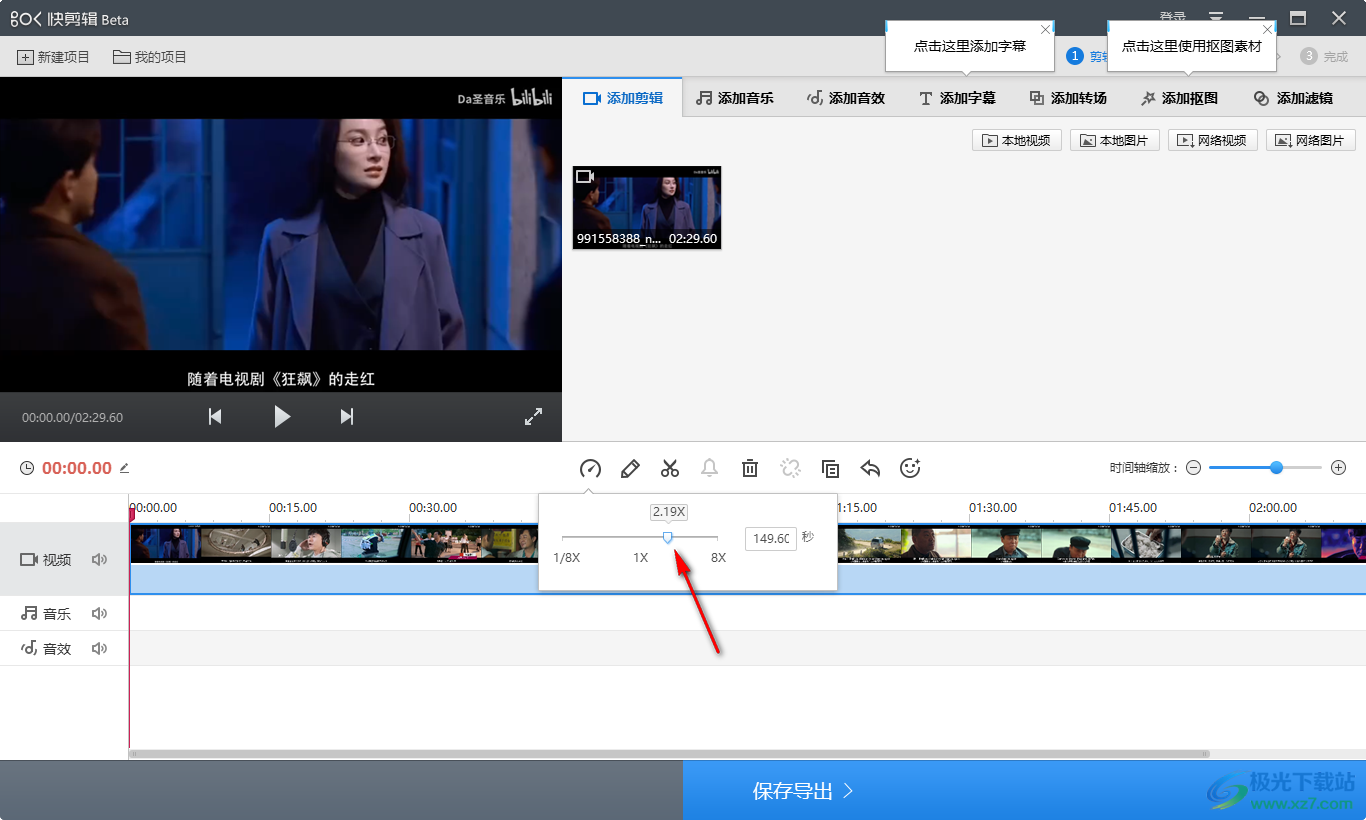The height and width of the screenshot is (820, 1366).
Task: Click the bell mute icon in timeline toolbar
Action: pos(710,468)
